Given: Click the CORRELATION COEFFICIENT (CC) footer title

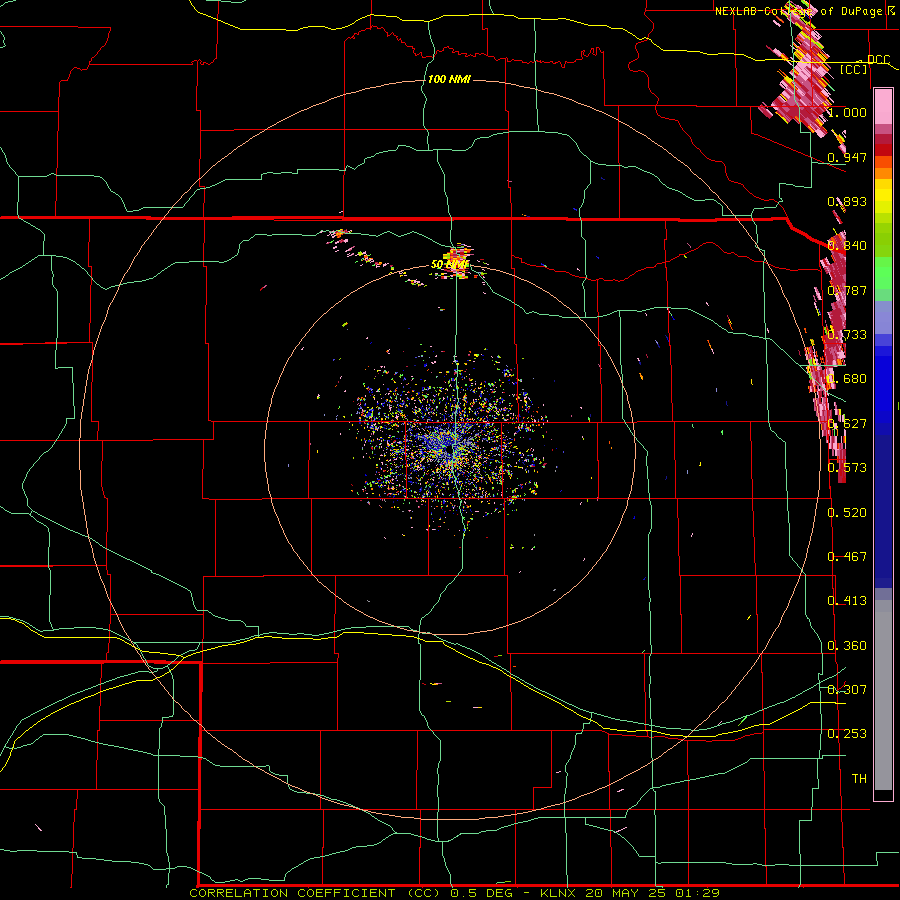Looking at the screenshot, I should pyautogui.click(x=315, y=893).
